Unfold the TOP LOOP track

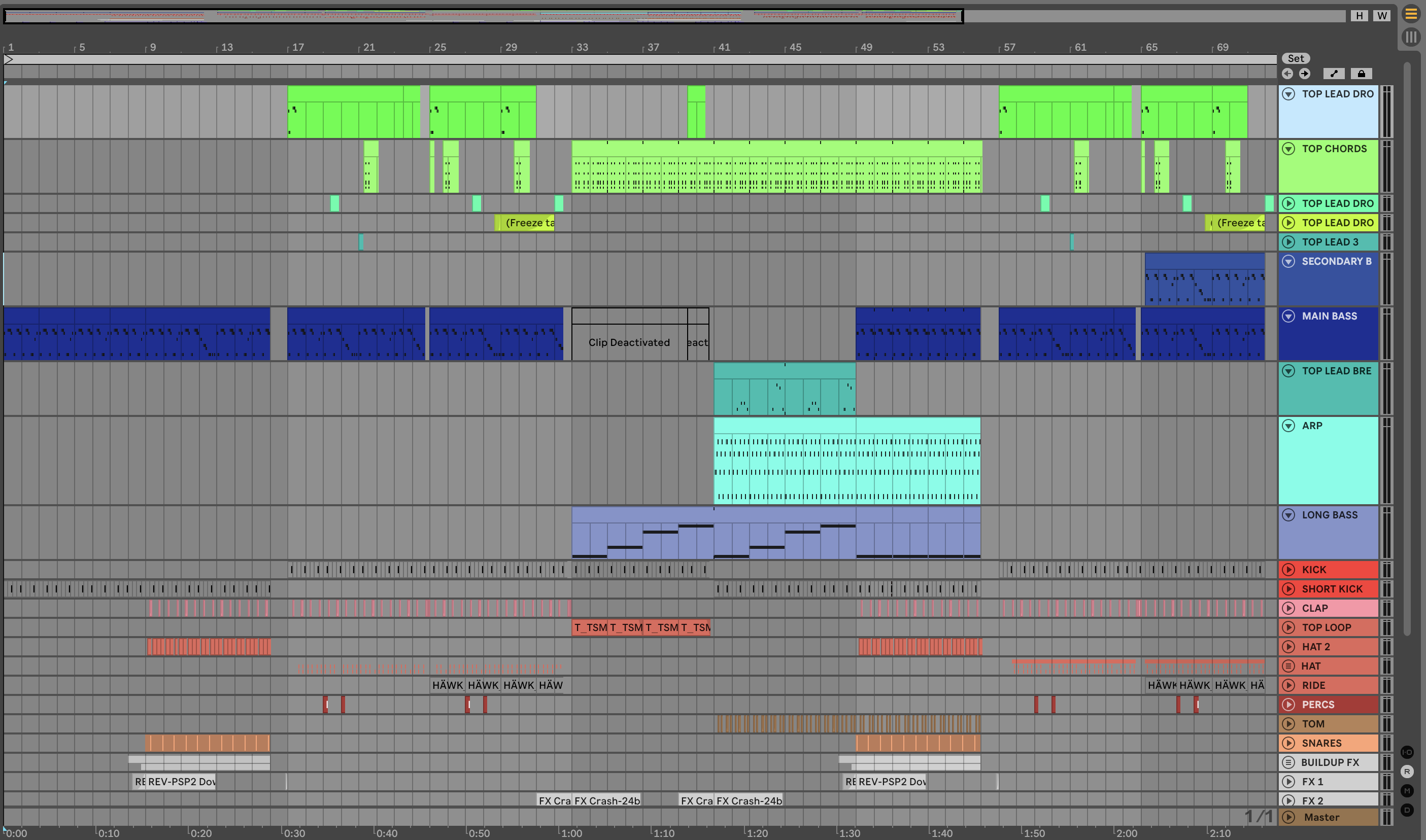1288,627
